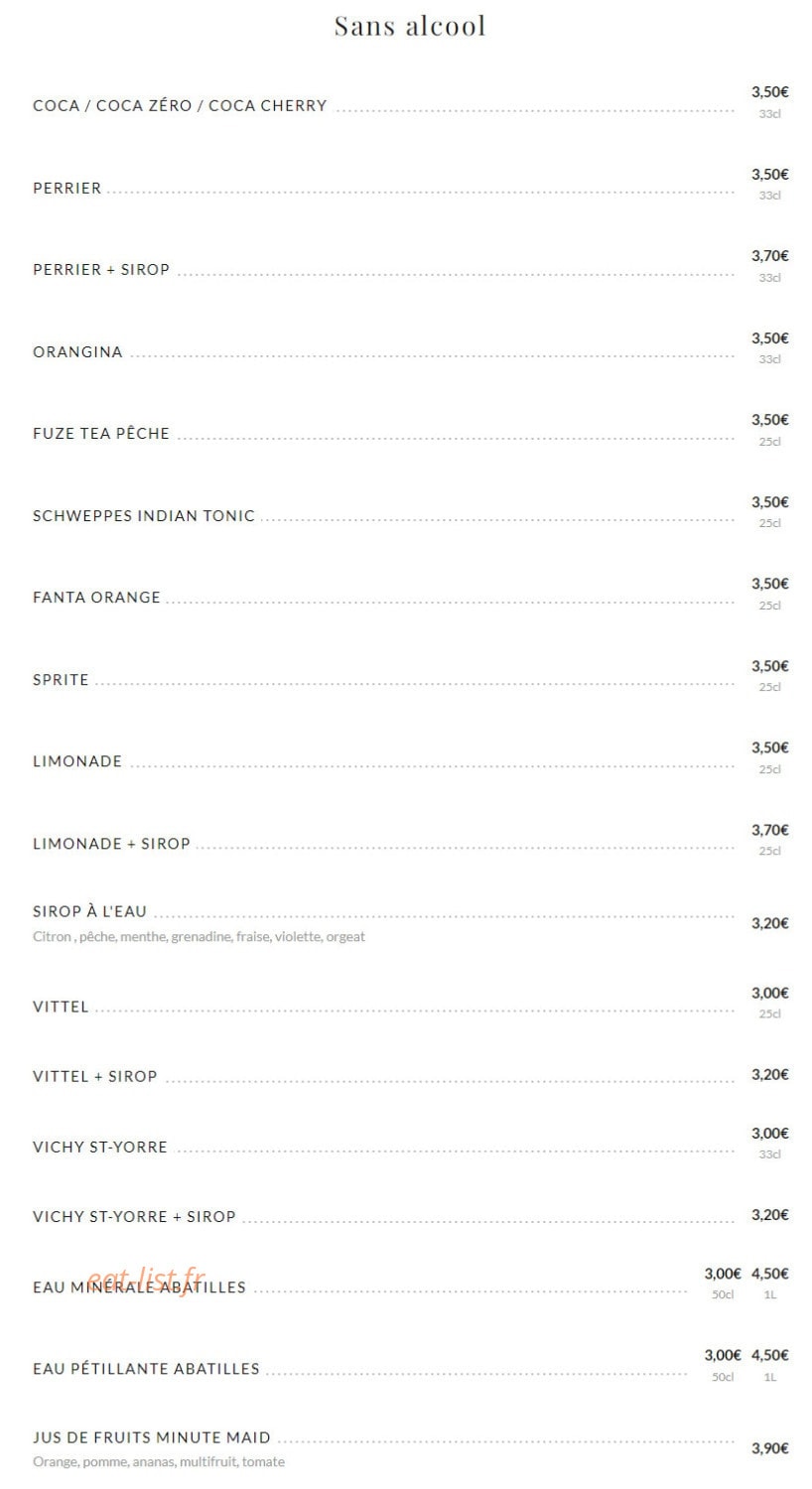Select the Coca / Coca Zéro / Coca Cherry item
Image resolution: width=812 pixels, height=1489 pixels.
(x=180, y=105)
